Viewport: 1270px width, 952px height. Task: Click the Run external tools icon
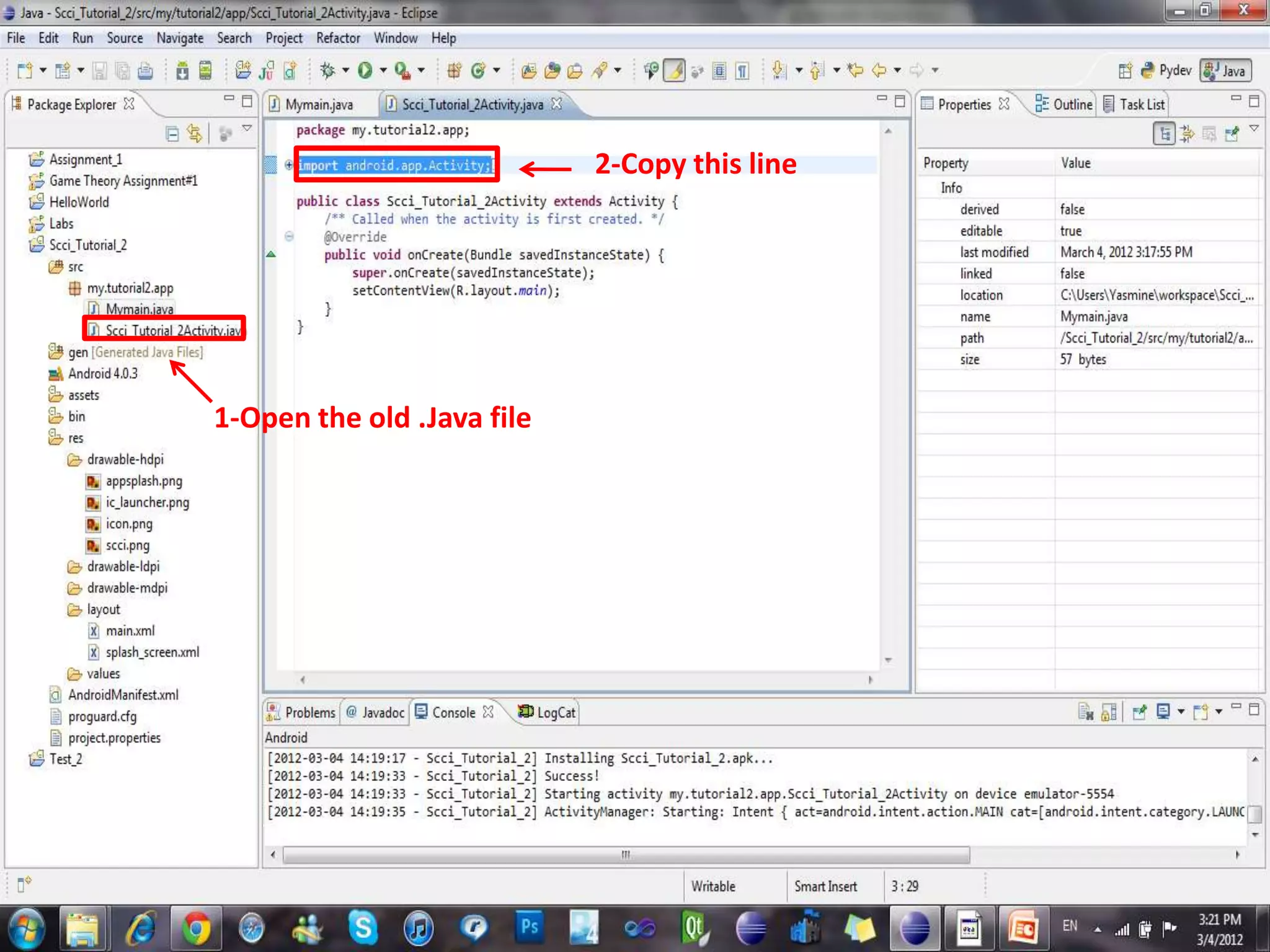(402, 71)
